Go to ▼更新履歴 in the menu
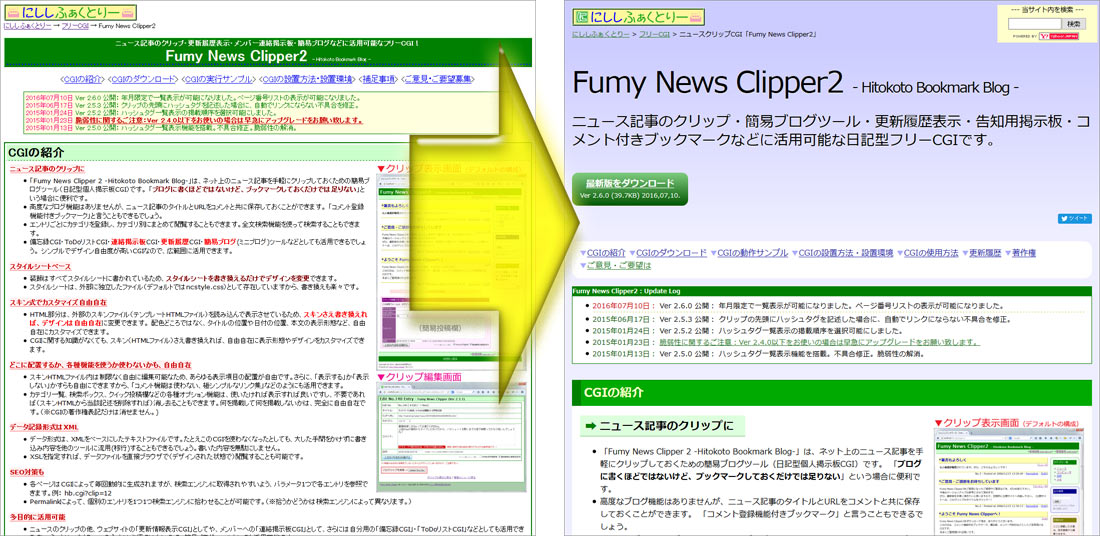The height and width of the screenshot is (536, 1100). tap(981, 253)
